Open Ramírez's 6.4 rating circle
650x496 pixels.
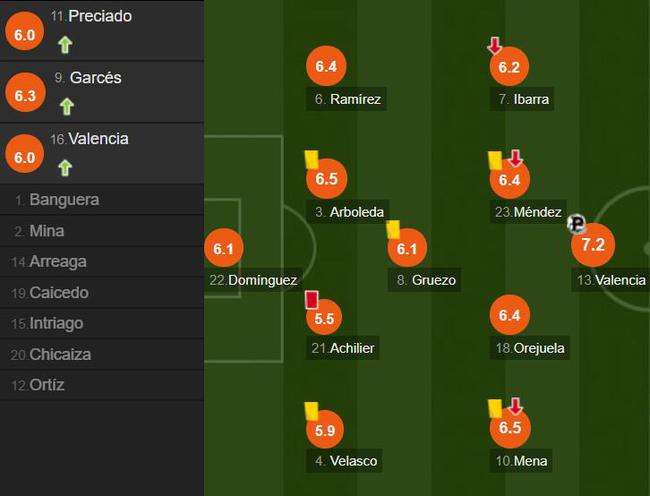tap(326, 66)
